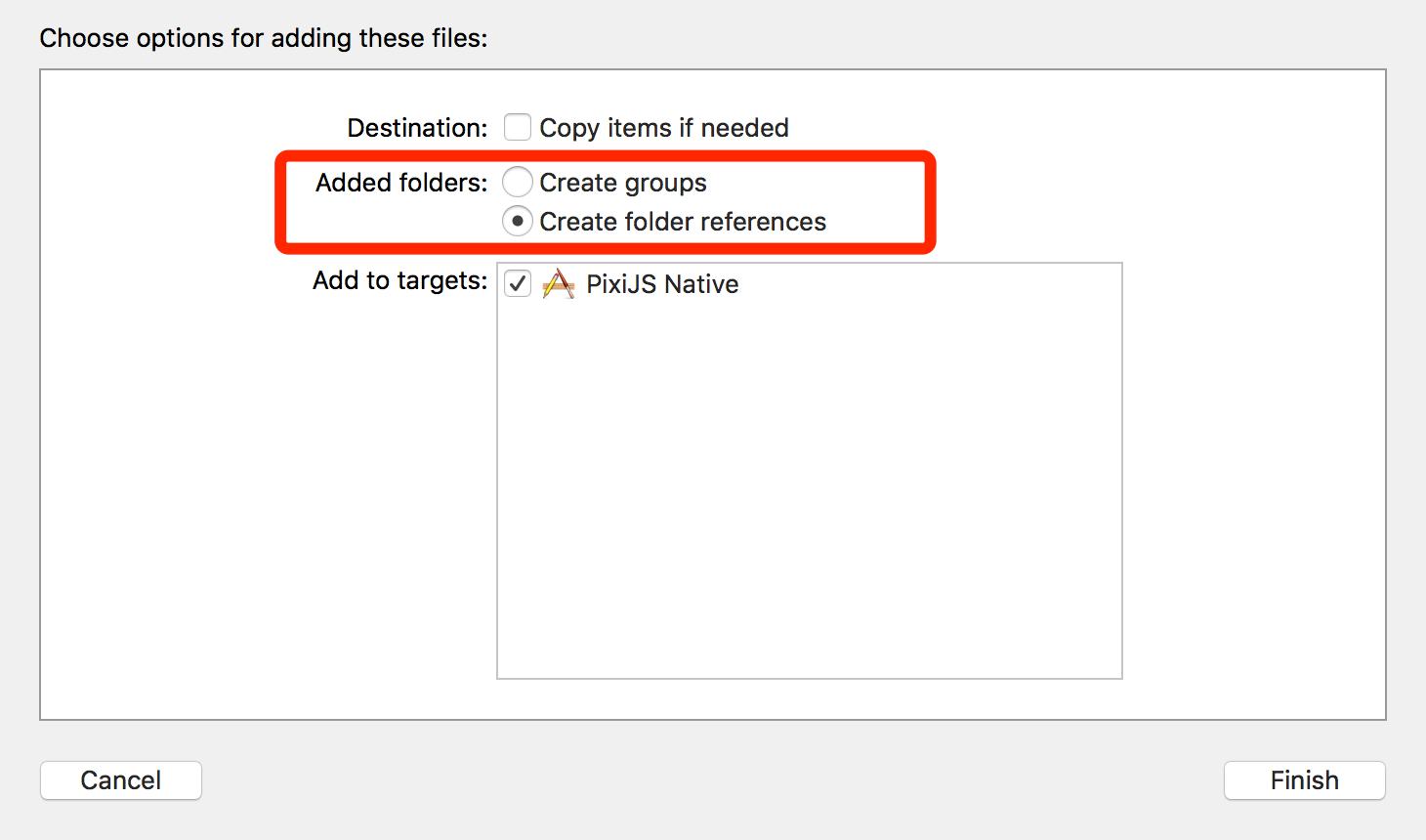Click empty space between Cancel and Finish

(x=713, y=780)
